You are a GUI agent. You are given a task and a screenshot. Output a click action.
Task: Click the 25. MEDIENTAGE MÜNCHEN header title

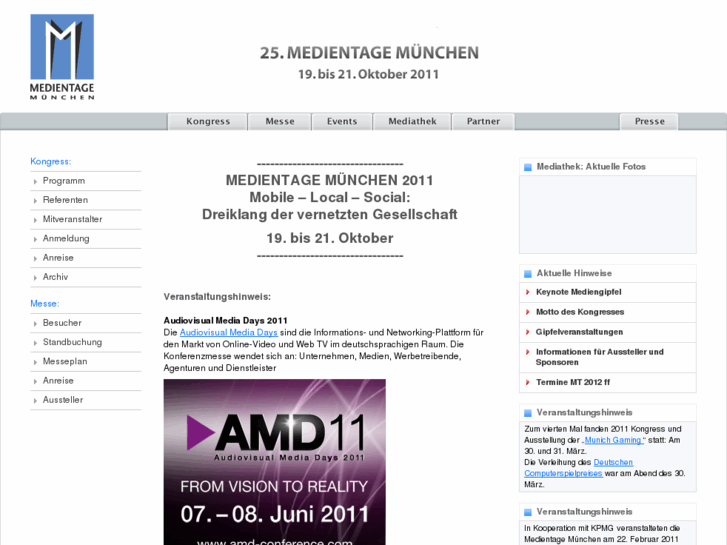tap(369, 53)
